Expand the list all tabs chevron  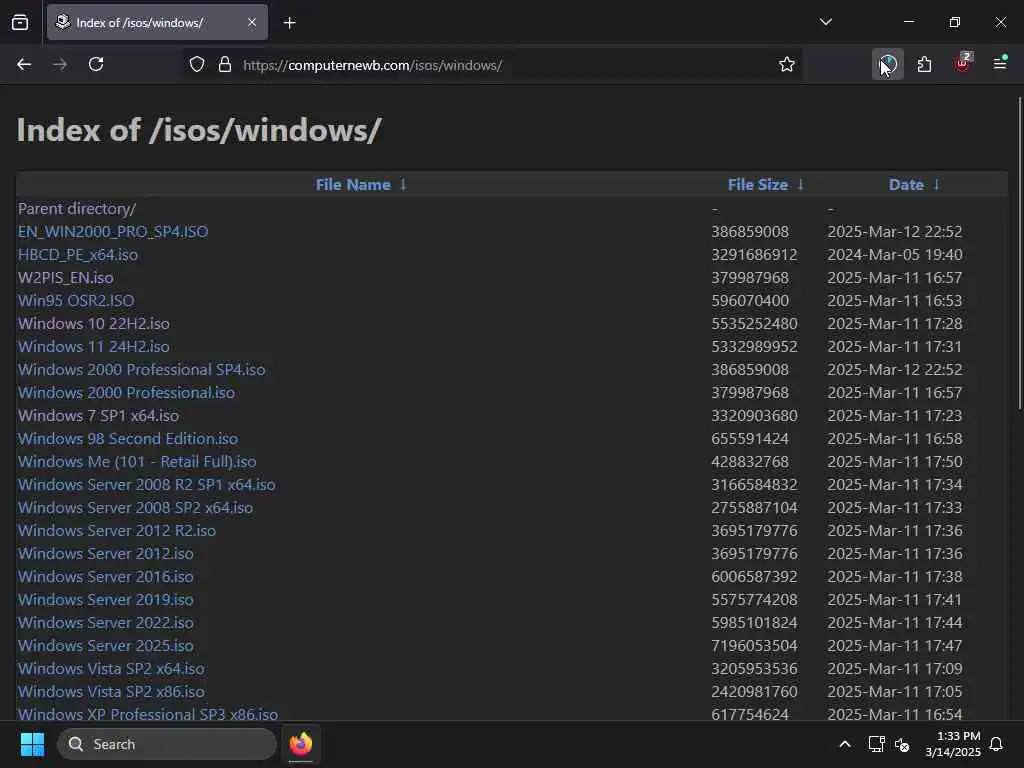(826, 22)
